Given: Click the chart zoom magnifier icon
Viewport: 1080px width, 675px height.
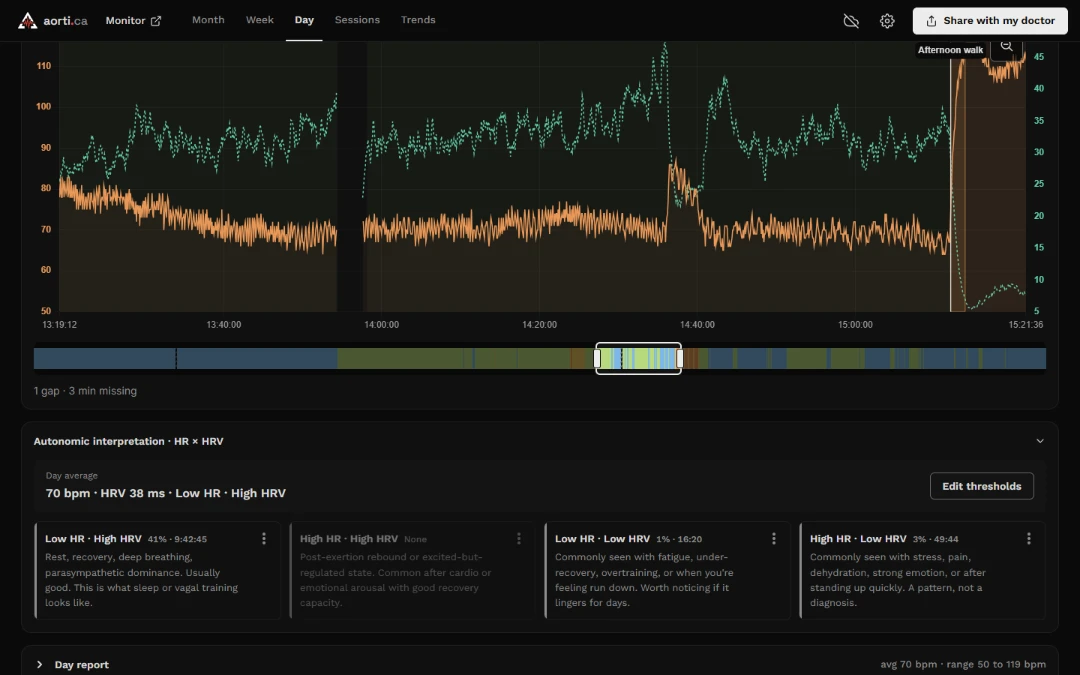Looking at the screenshot, I should pos(1006,47).
